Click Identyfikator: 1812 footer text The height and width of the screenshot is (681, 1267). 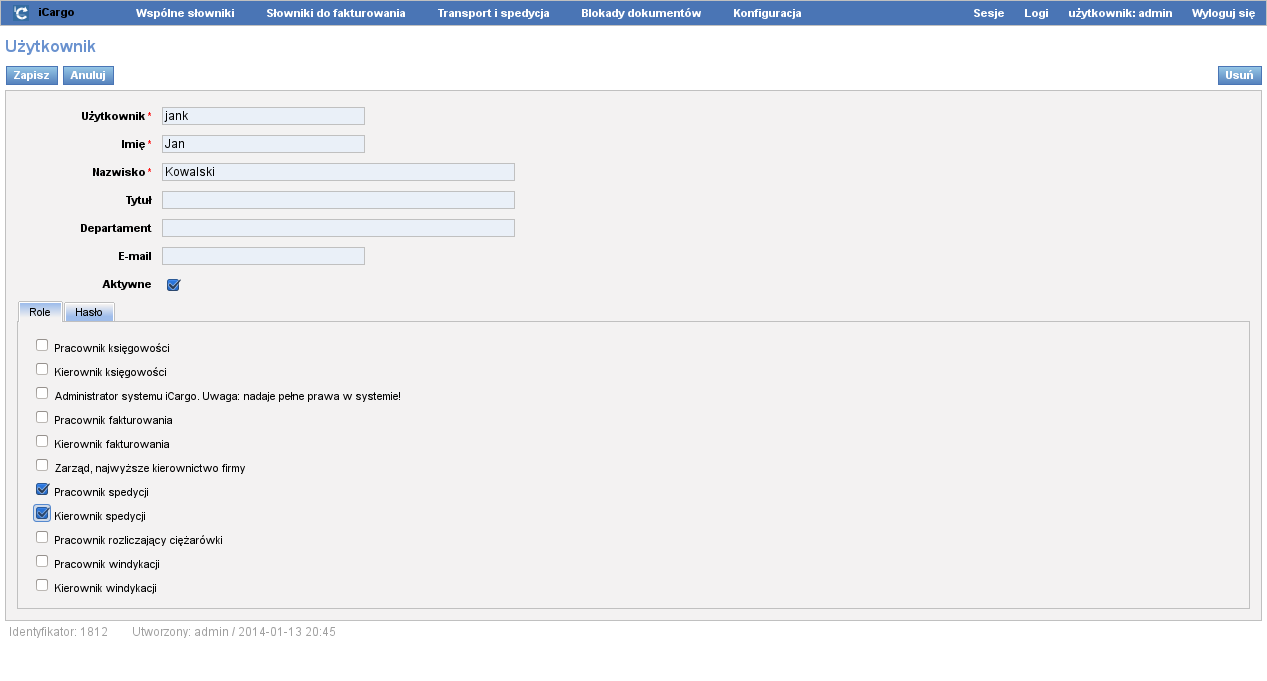coord(58,632)
